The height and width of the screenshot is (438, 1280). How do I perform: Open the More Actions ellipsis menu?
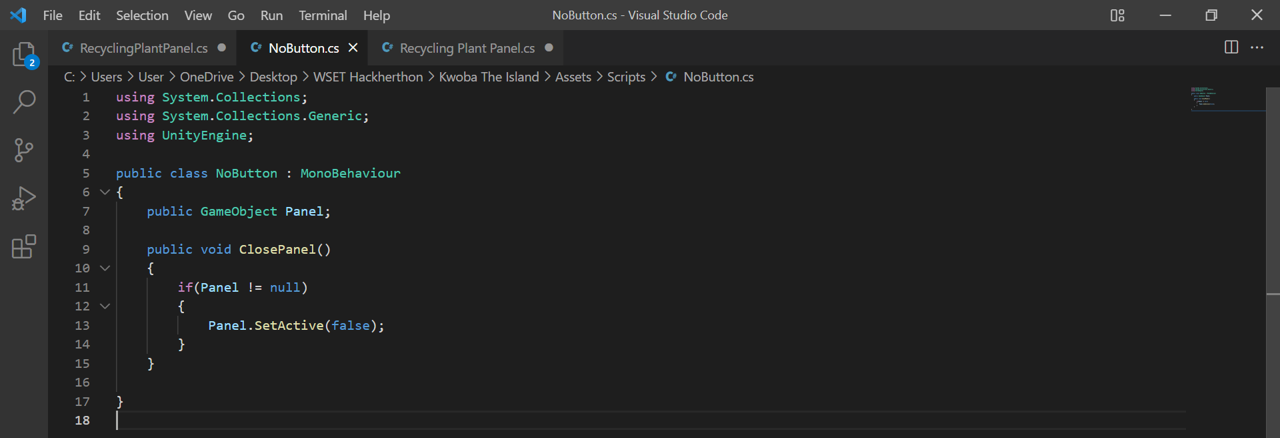(1256, 48)
